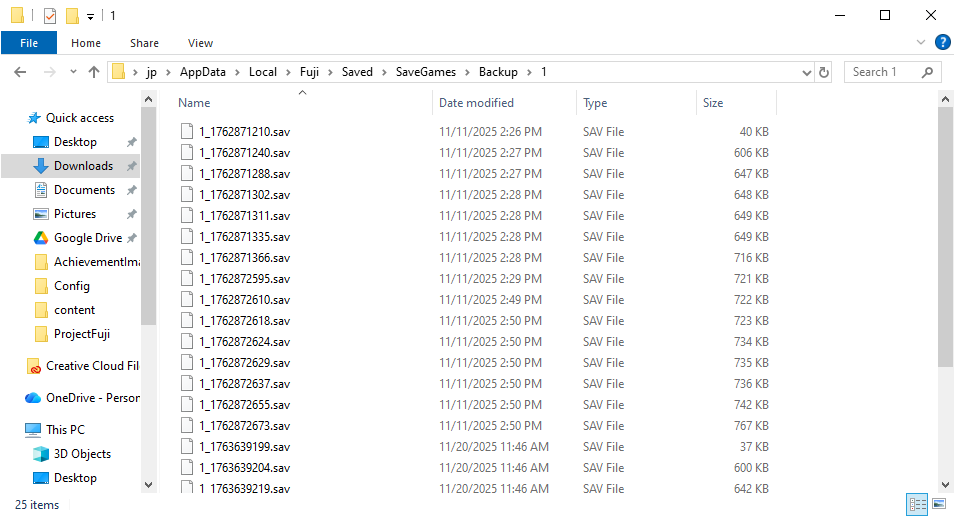Open the File menu
955x517 pixels.
pyautogui.click(x=29, y=43)
